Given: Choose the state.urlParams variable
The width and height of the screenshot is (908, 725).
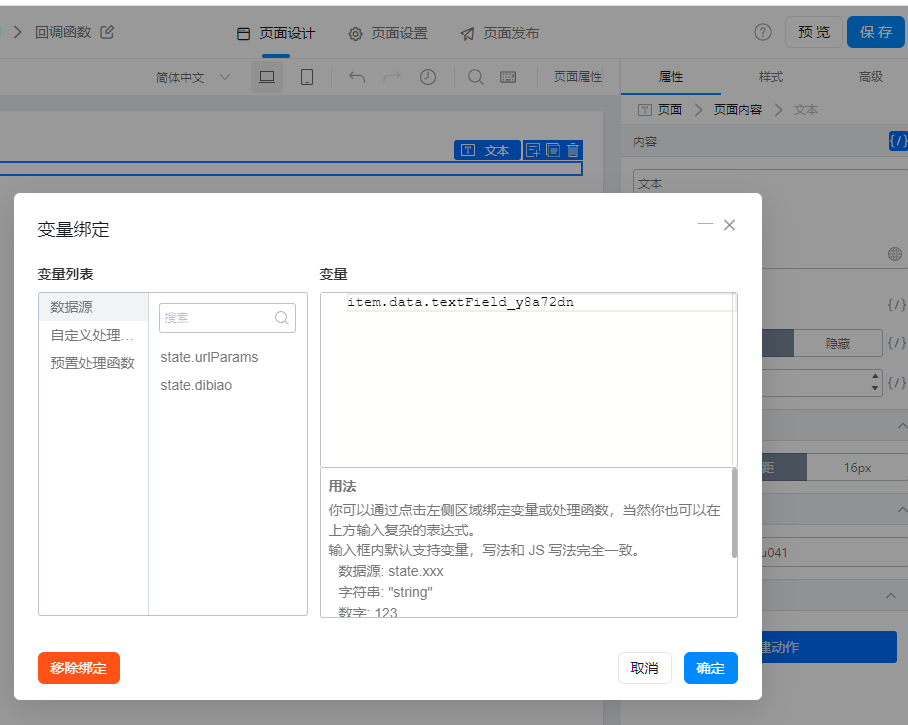Looking at the screenshot, I should (x=209, y=357).
